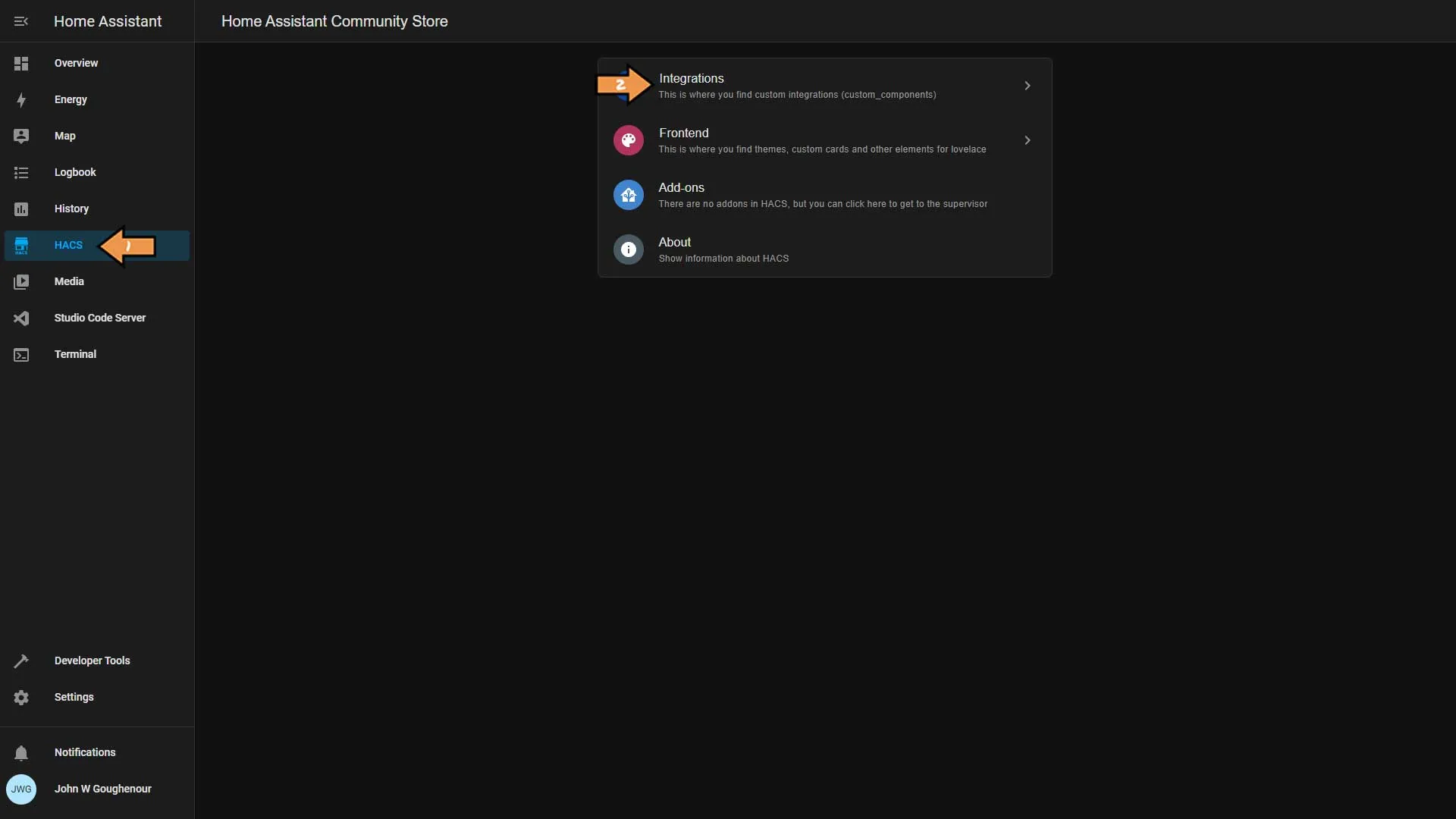Navigate to Map view

(64, 135)
